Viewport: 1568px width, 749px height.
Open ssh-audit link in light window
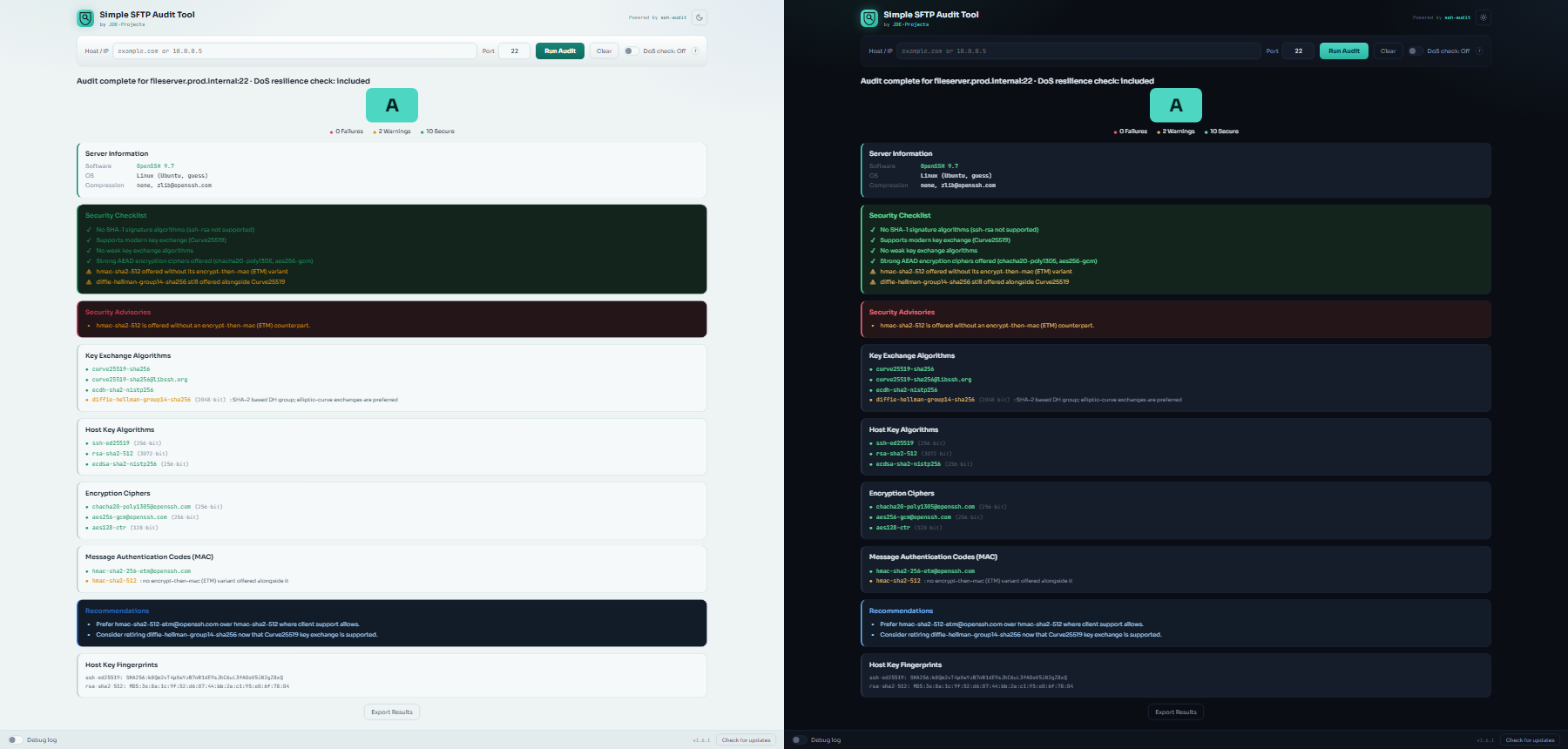673,17
